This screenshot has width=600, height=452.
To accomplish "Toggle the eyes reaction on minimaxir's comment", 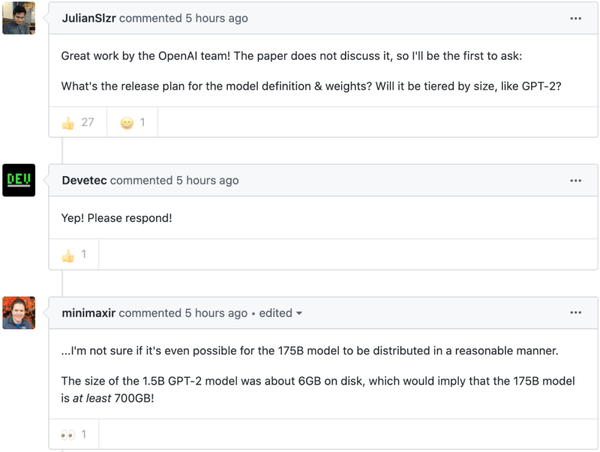I will pyautogui.click(x=74, y=434).
